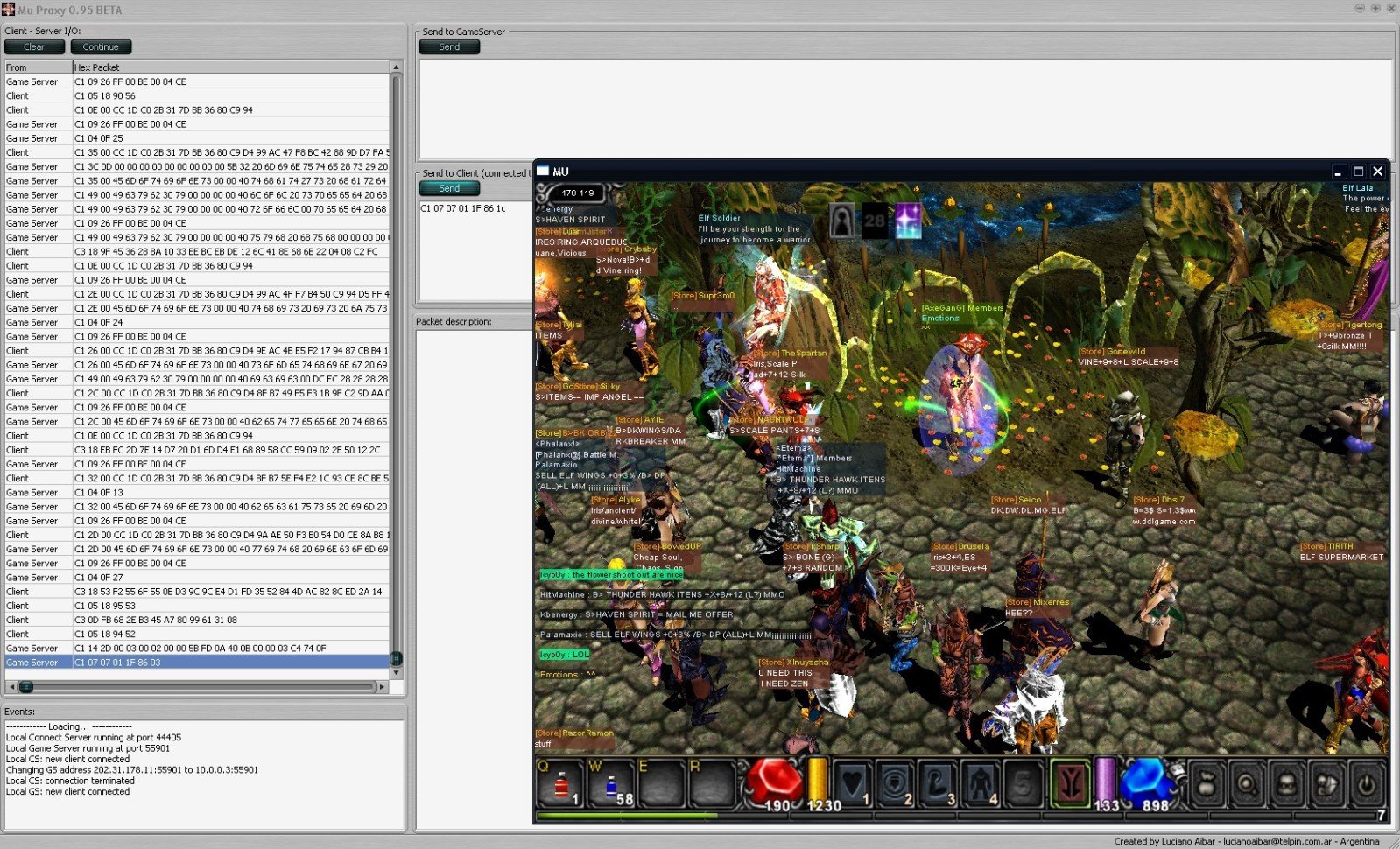Screen dimensions: 1400x849
Task: Open the inventory bag in the MU bar
Action: 1207,782
